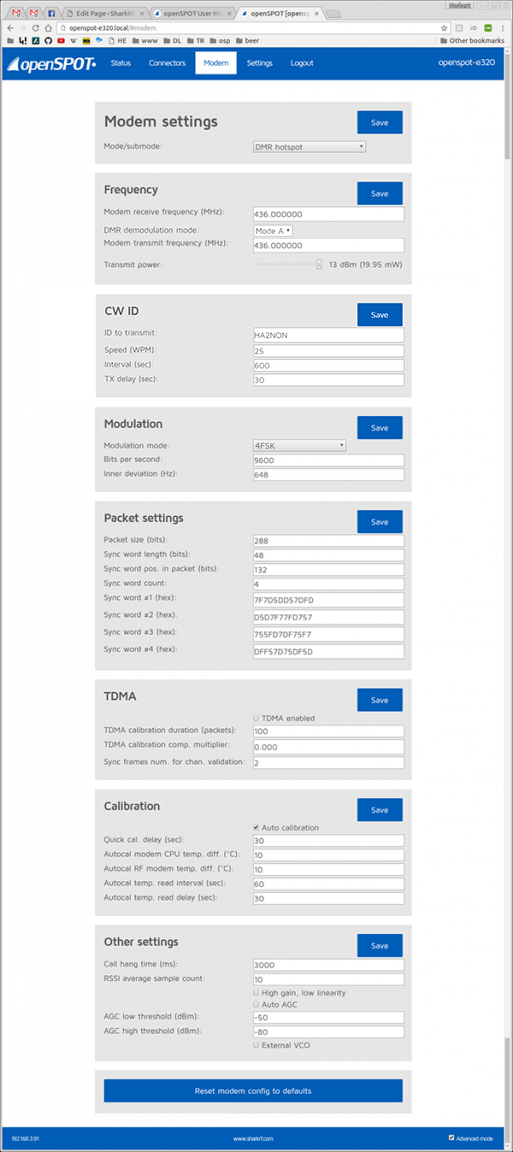
Task: Save the Modem settings section
Action: (x=380, y=123)
